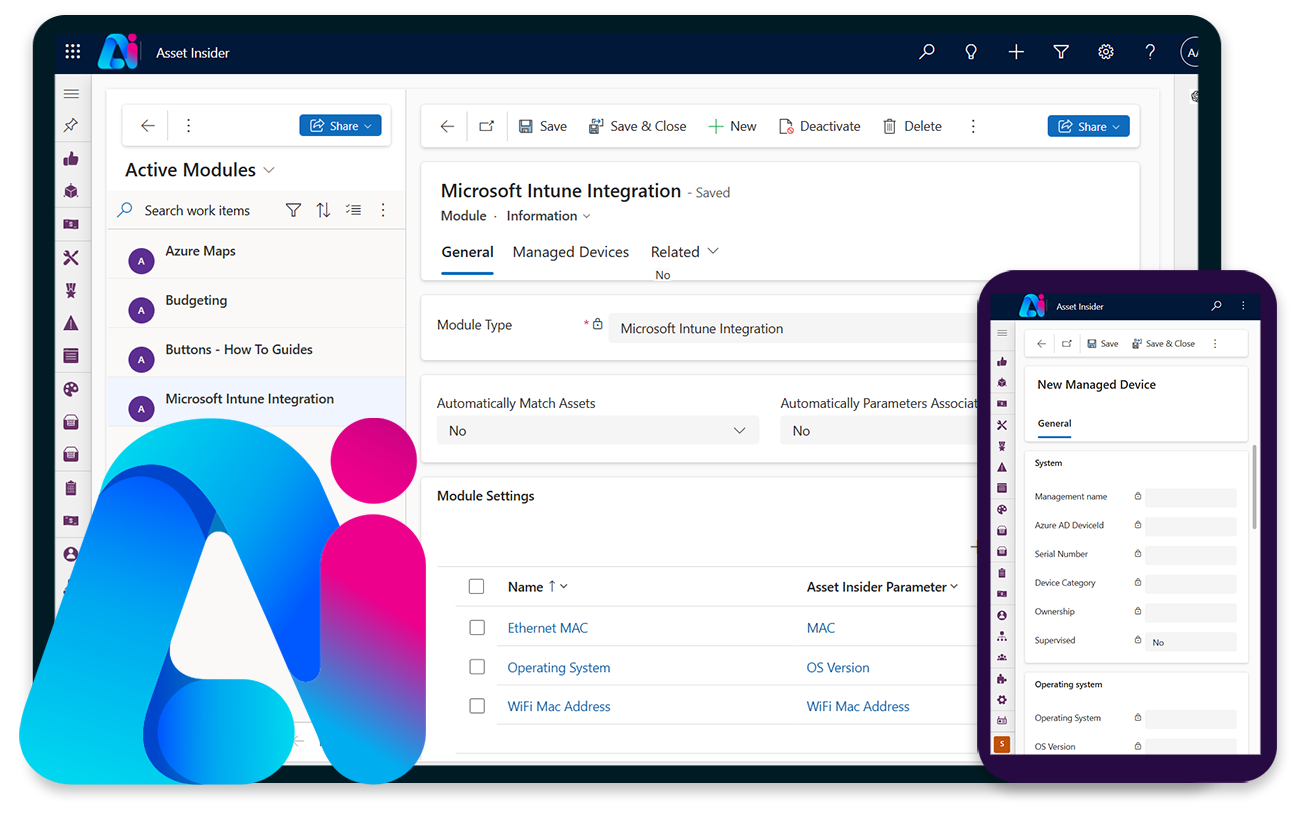
Task: Open the lightbulb assistant icon
Action: 971,52
